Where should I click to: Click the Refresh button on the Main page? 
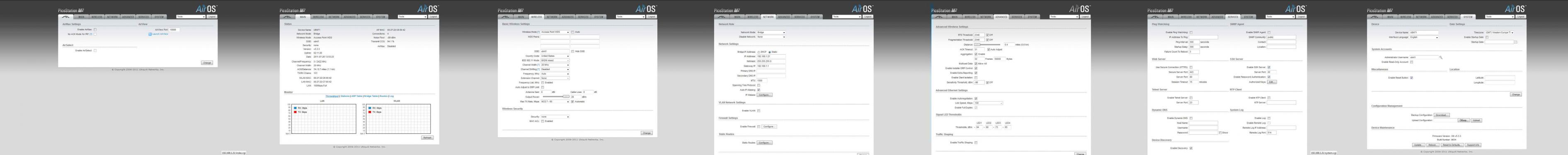coord(427,137)
